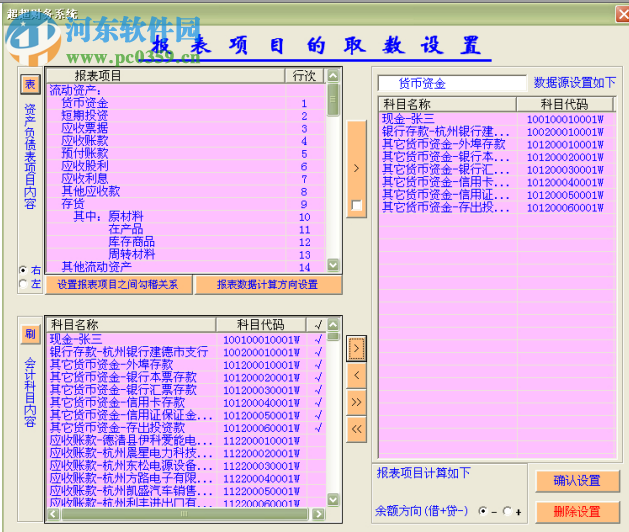This screenshot has width=629, height=532.
Task: Select account code 112200050001W
Action: (262, 491)
